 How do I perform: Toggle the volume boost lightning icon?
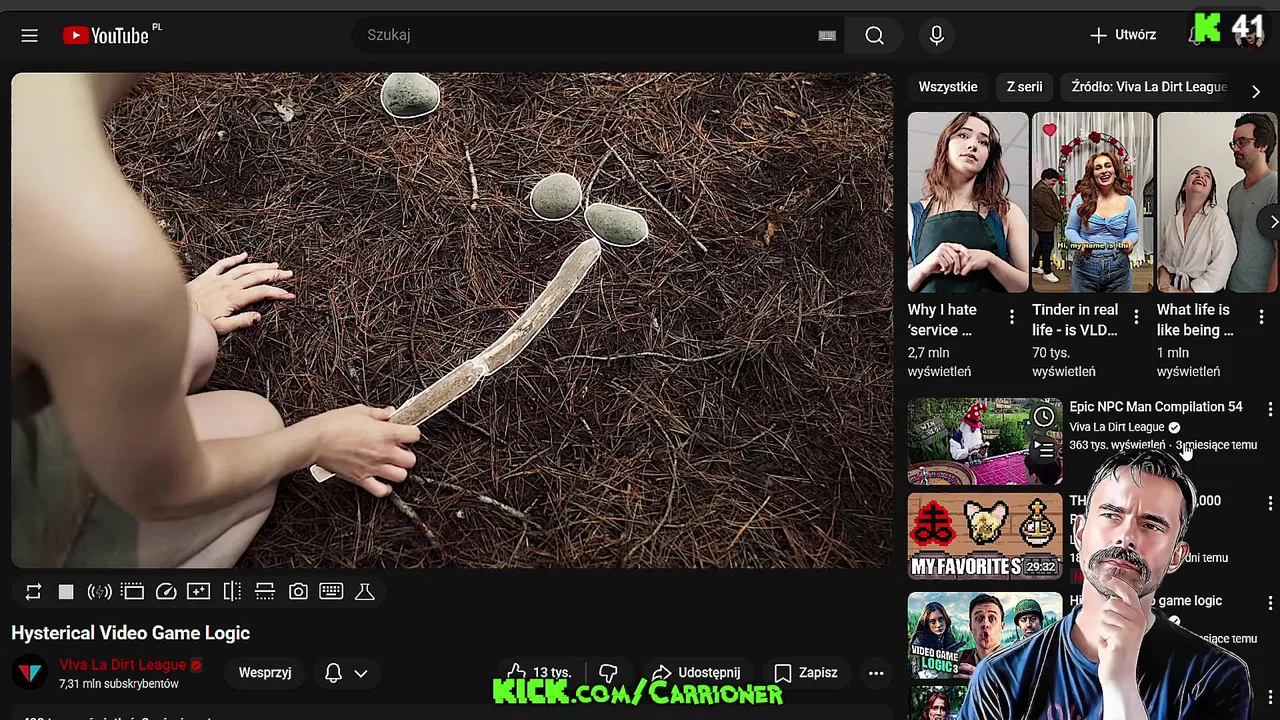(x=99, y=592)
